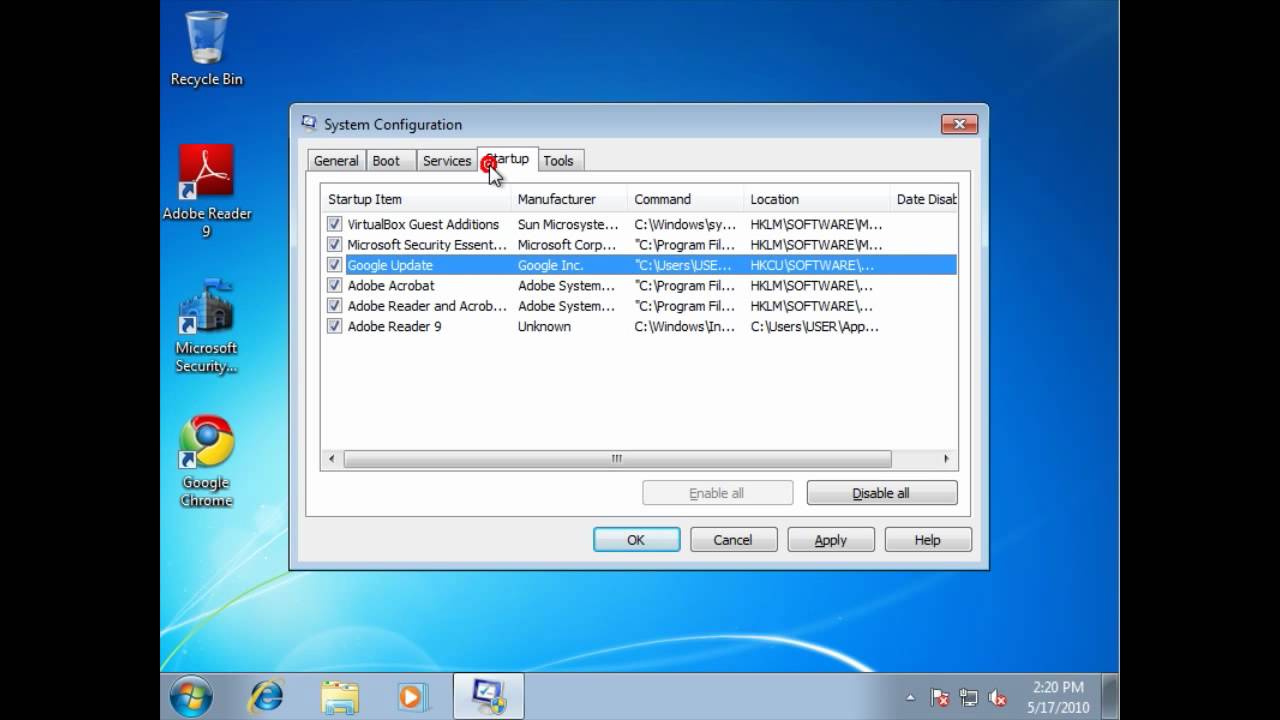Click the Cancel button
Image resolution: width=1280 pixels, height=720 pixels.
733,540
